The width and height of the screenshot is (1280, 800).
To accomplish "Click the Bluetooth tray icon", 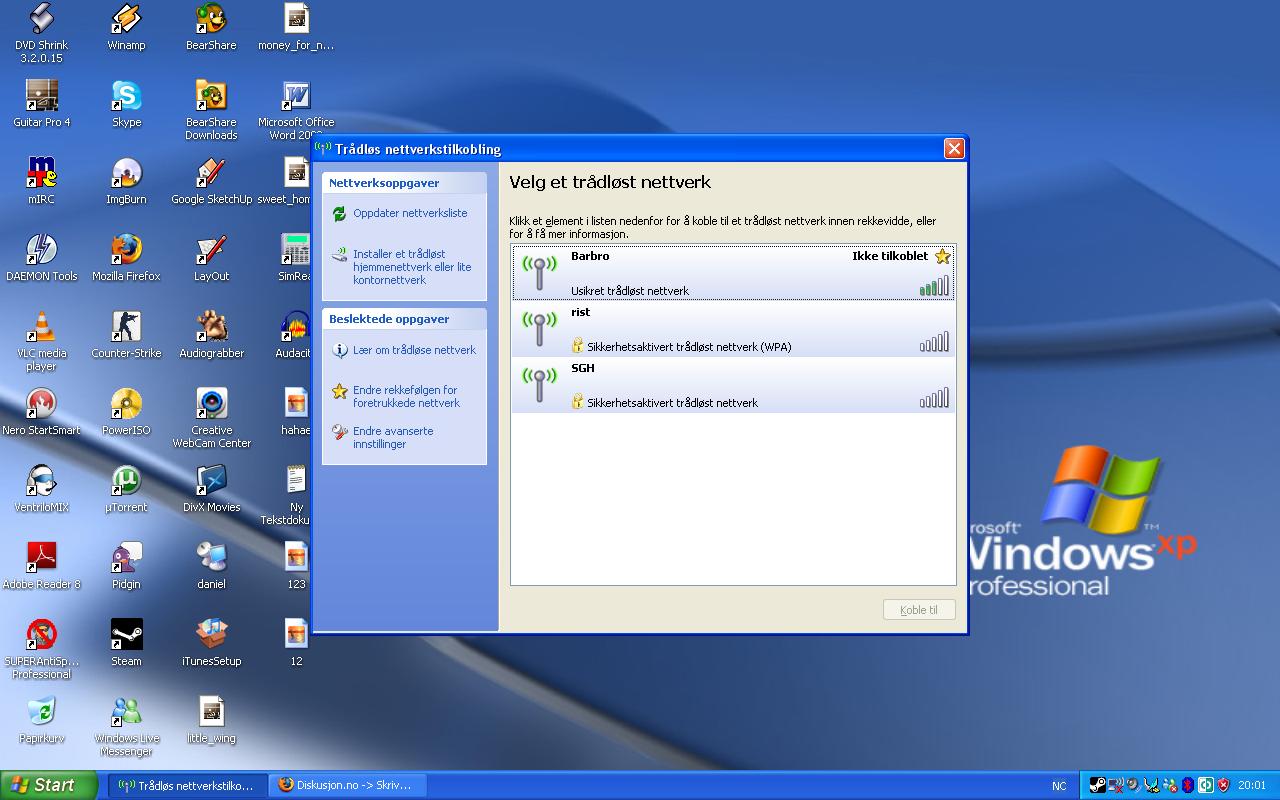I will [1188, 785].
